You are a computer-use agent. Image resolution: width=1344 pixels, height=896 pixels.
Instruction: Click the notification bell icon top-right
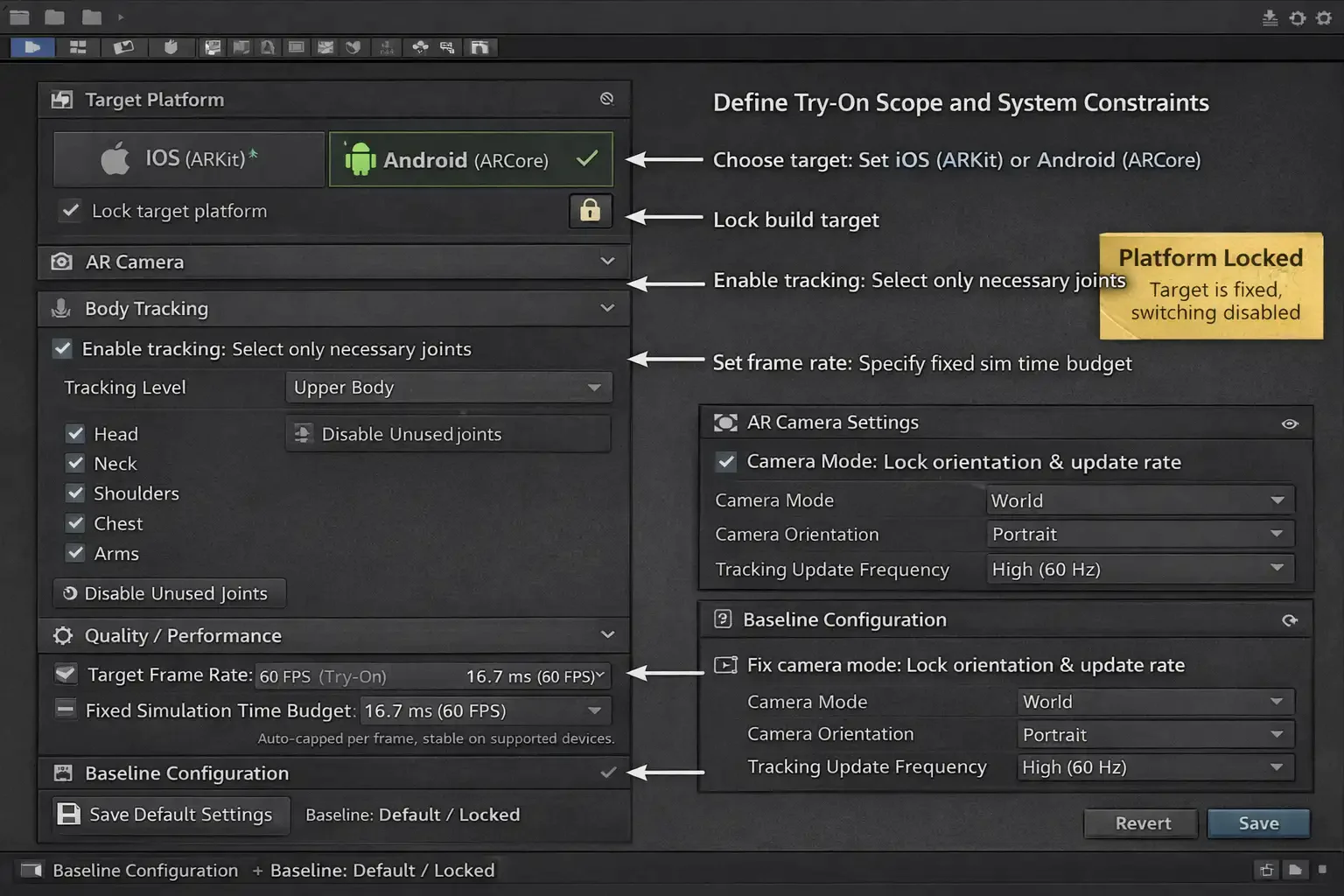1298,17
